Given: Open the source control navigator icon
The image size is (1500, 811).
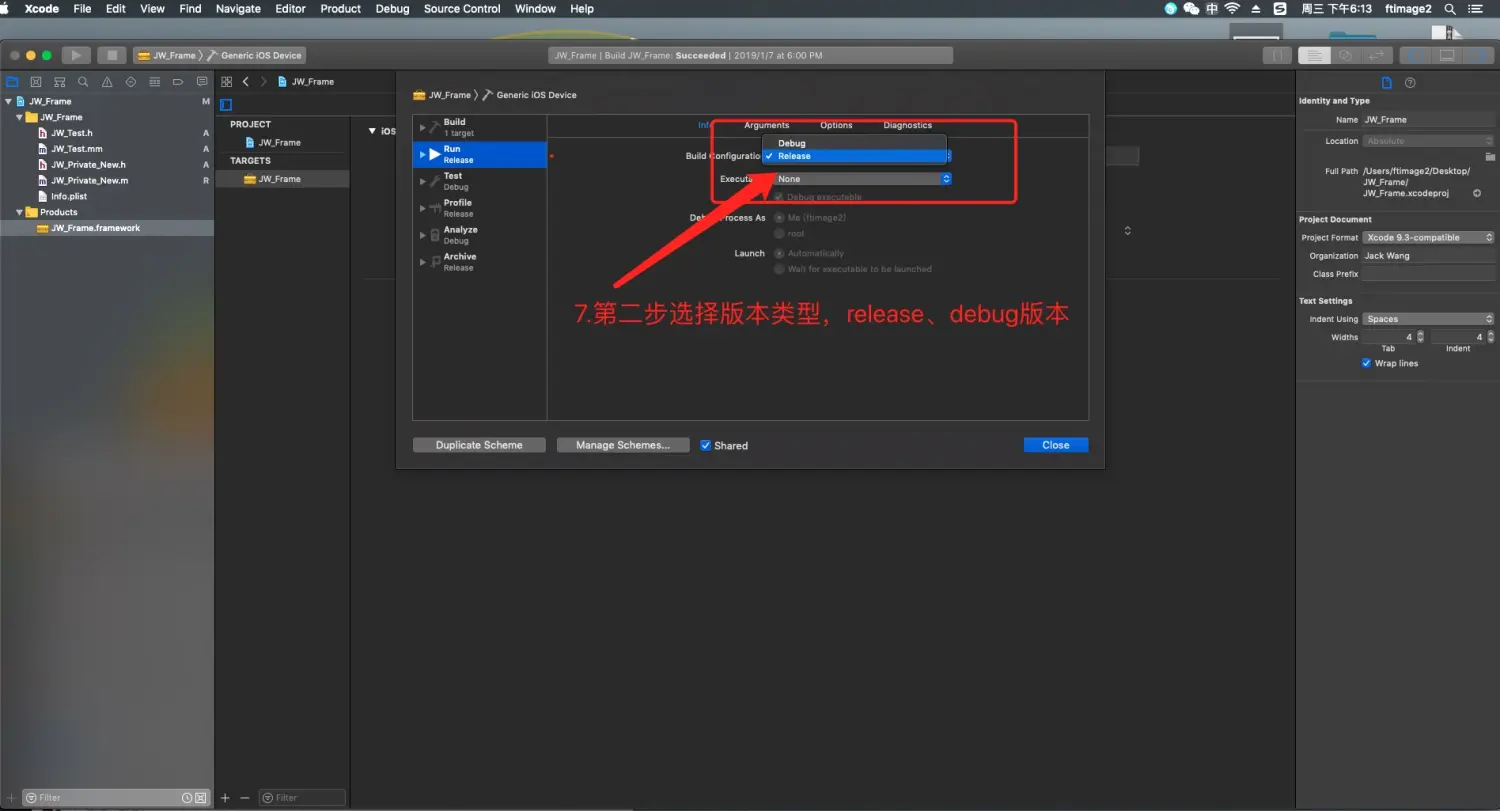Looking at the screenshot, I should pos(35,82).
